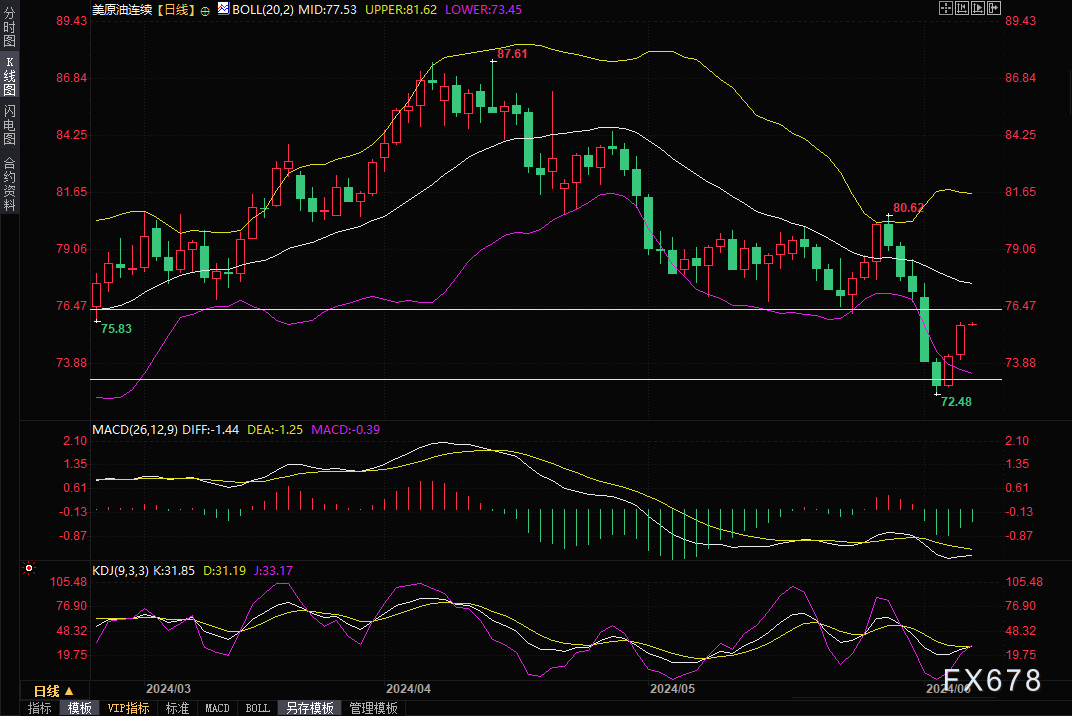Image resolution: width=1072 pixels, height=716 pixels.
Task: Select the 指标 tab at the bottom
Action: 40,708
